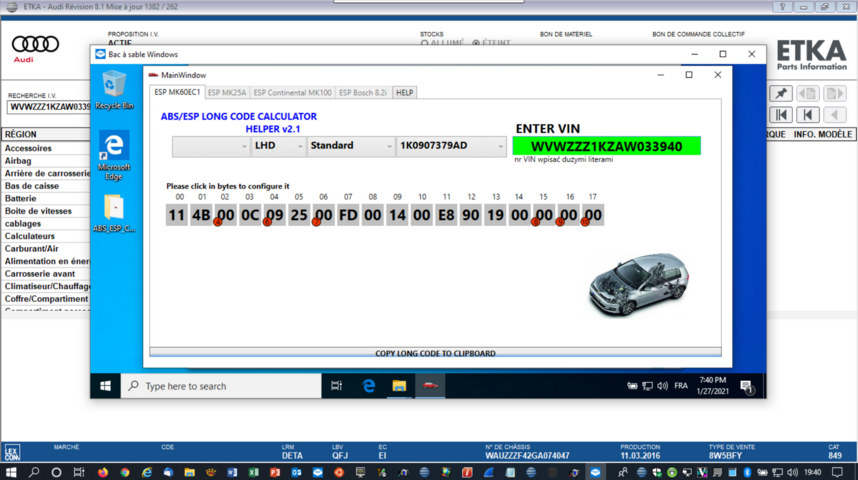Open the 1K0907379AD part number dropdown
Viewport: 858px width, 480px height.
[451, 146]
